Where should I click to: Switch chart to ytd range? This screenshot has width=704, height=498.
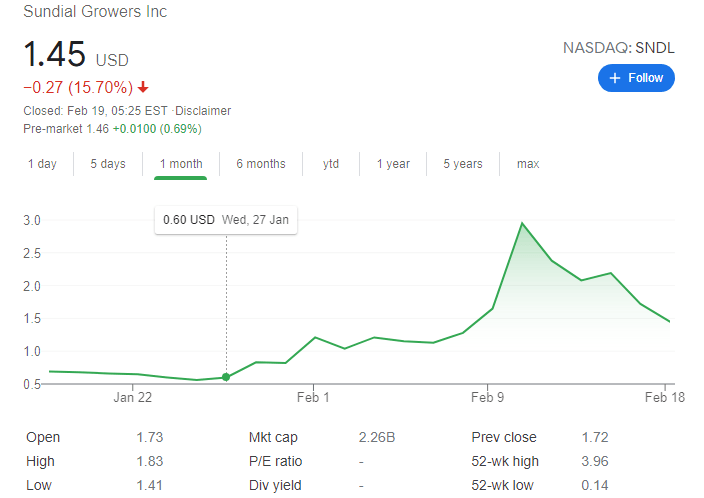pos(331,164)
